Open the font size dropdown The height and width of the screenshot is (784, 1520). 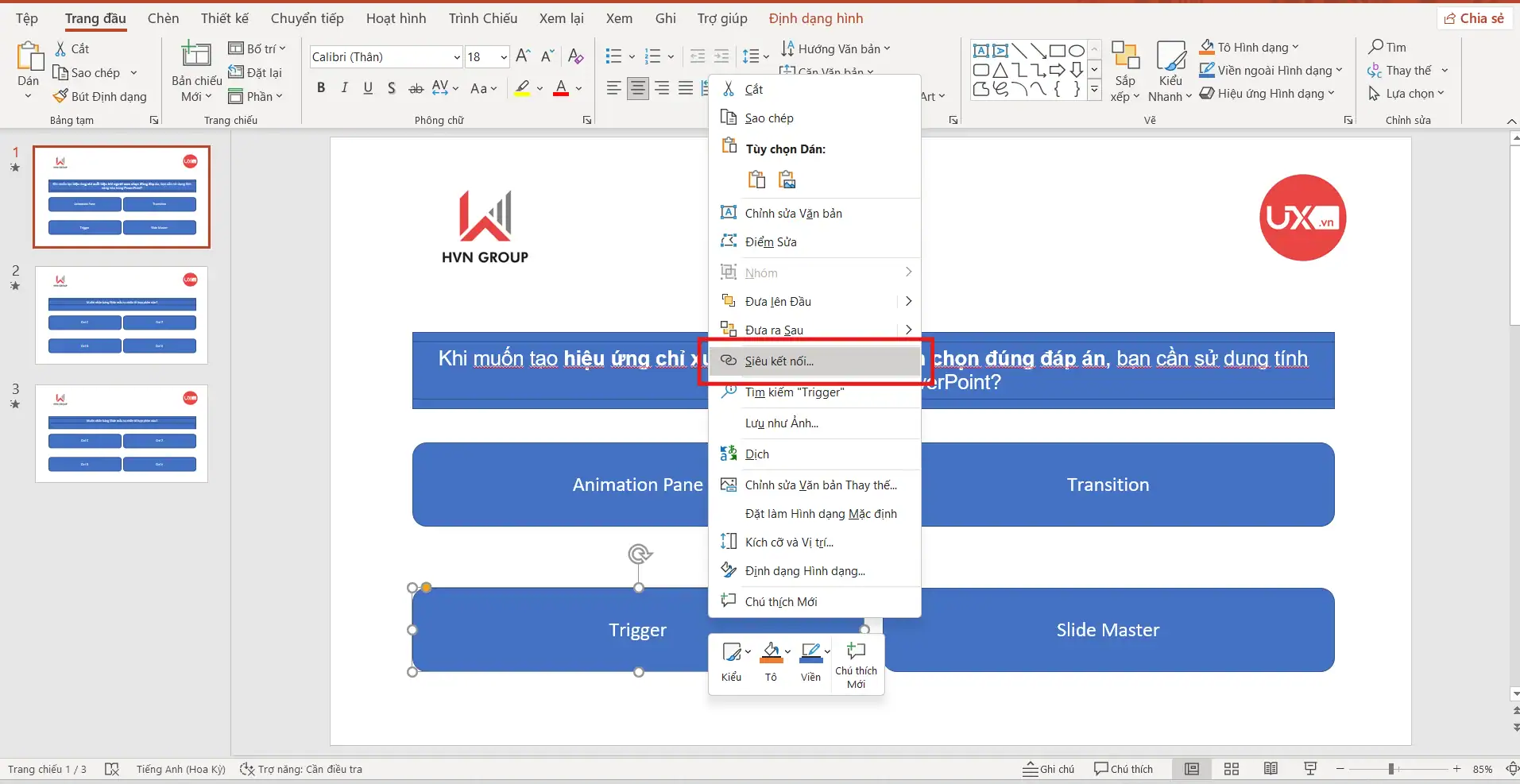(503, 57)
